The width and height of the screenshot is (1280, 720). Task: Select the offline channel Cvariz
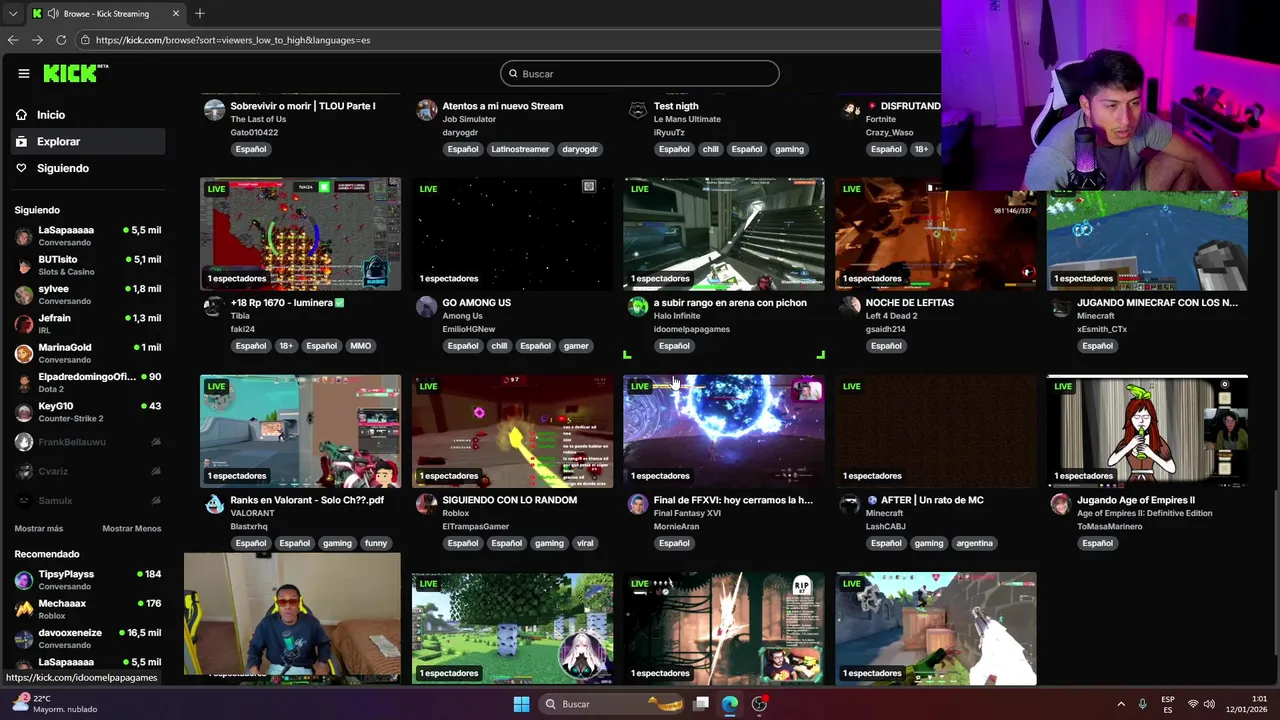(88, 471)
